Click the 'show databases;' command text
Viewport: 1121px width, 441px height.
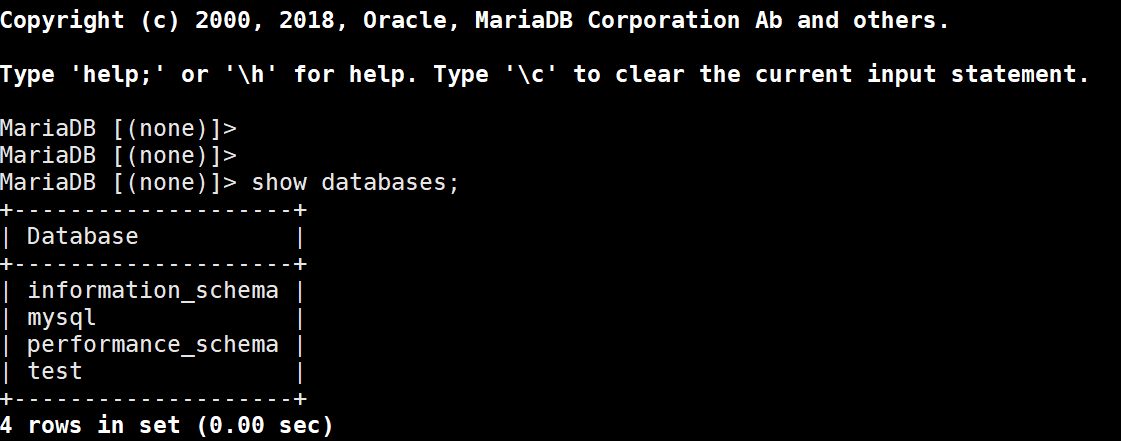(x=355, y=182)
